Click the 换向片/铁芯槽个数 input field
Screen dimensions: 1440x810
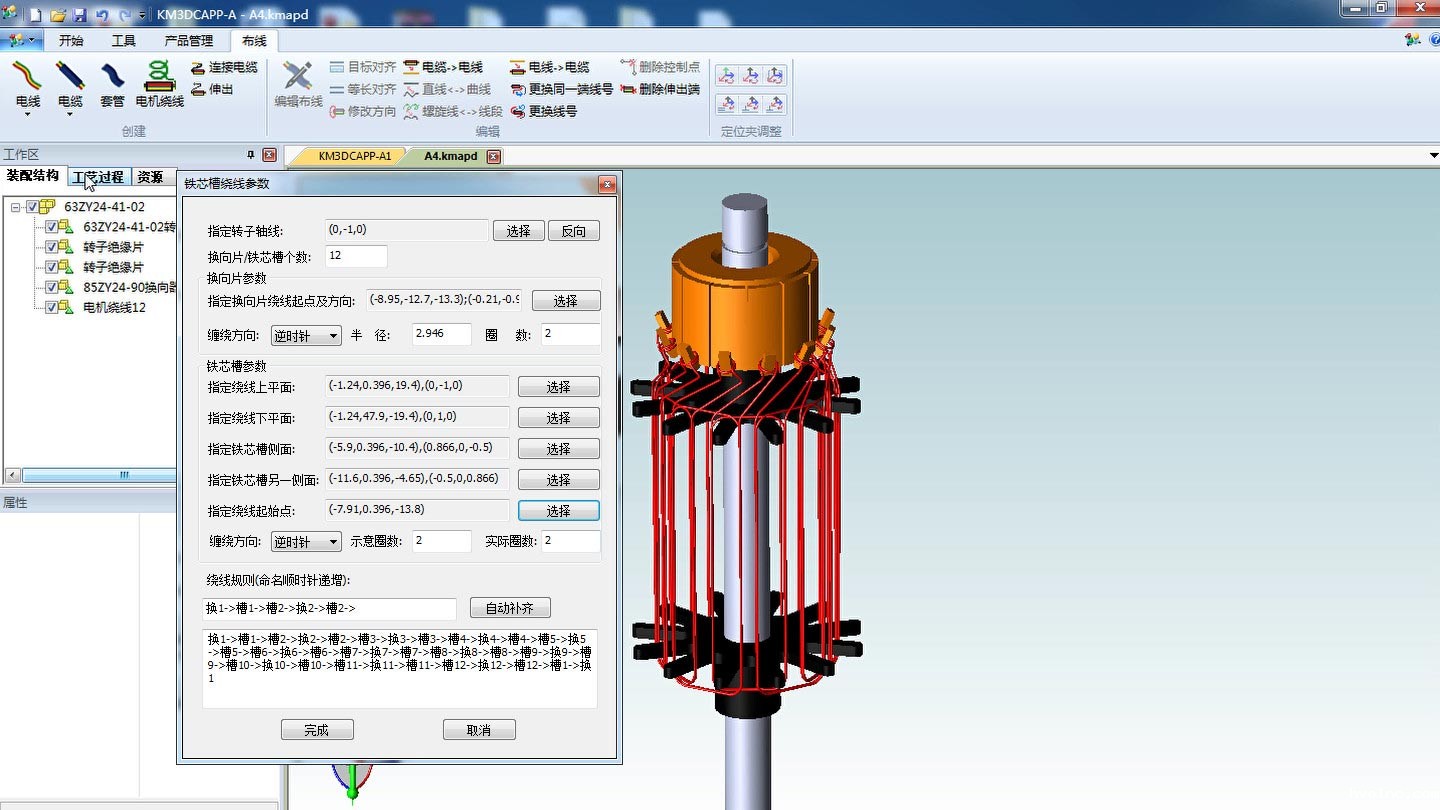coord(356,256)
